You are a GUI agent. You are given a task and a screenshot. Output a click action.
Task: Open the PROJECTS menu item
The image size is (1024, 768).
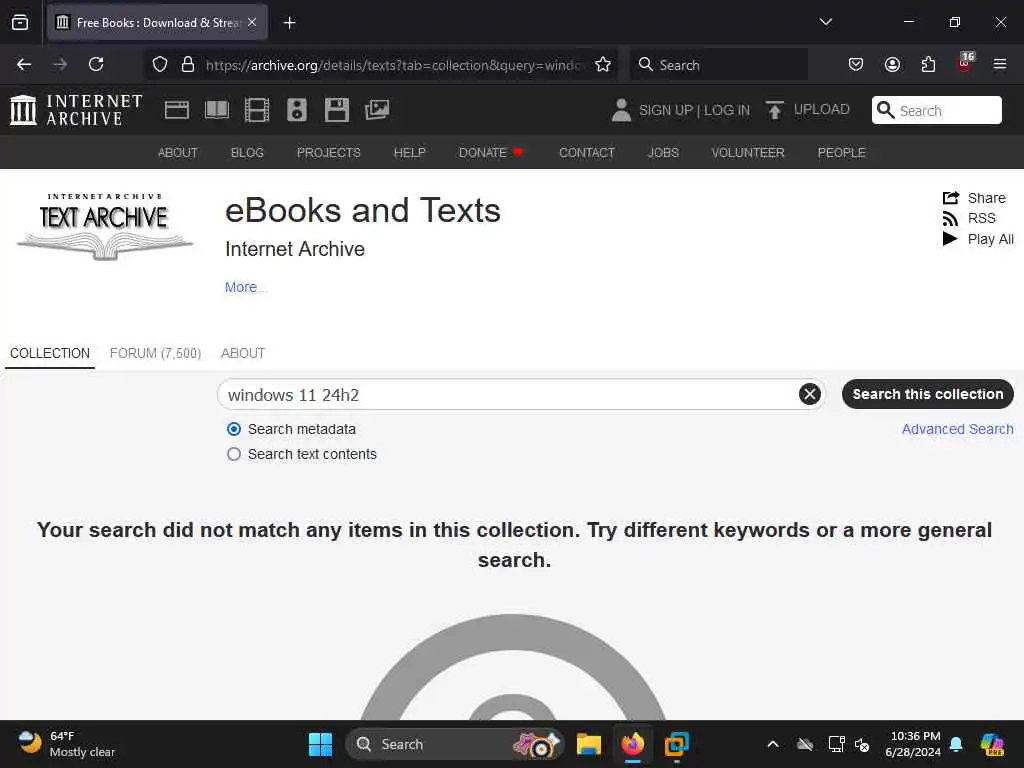click(328, 152)
